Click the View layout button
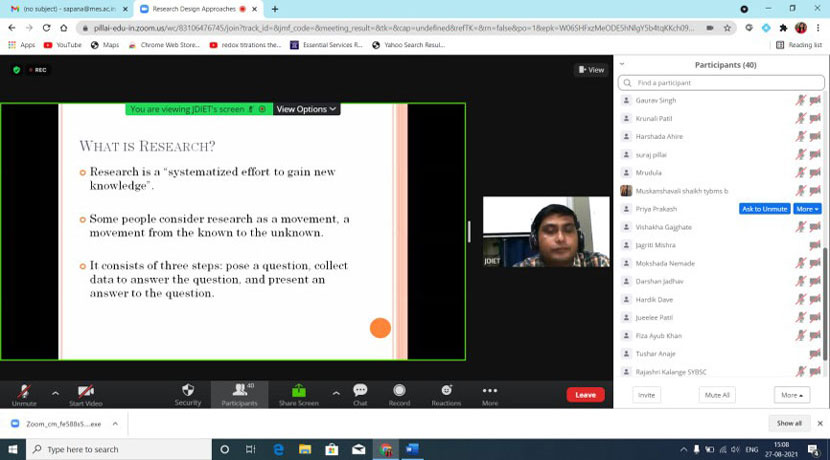 click(x=591, y=70)
